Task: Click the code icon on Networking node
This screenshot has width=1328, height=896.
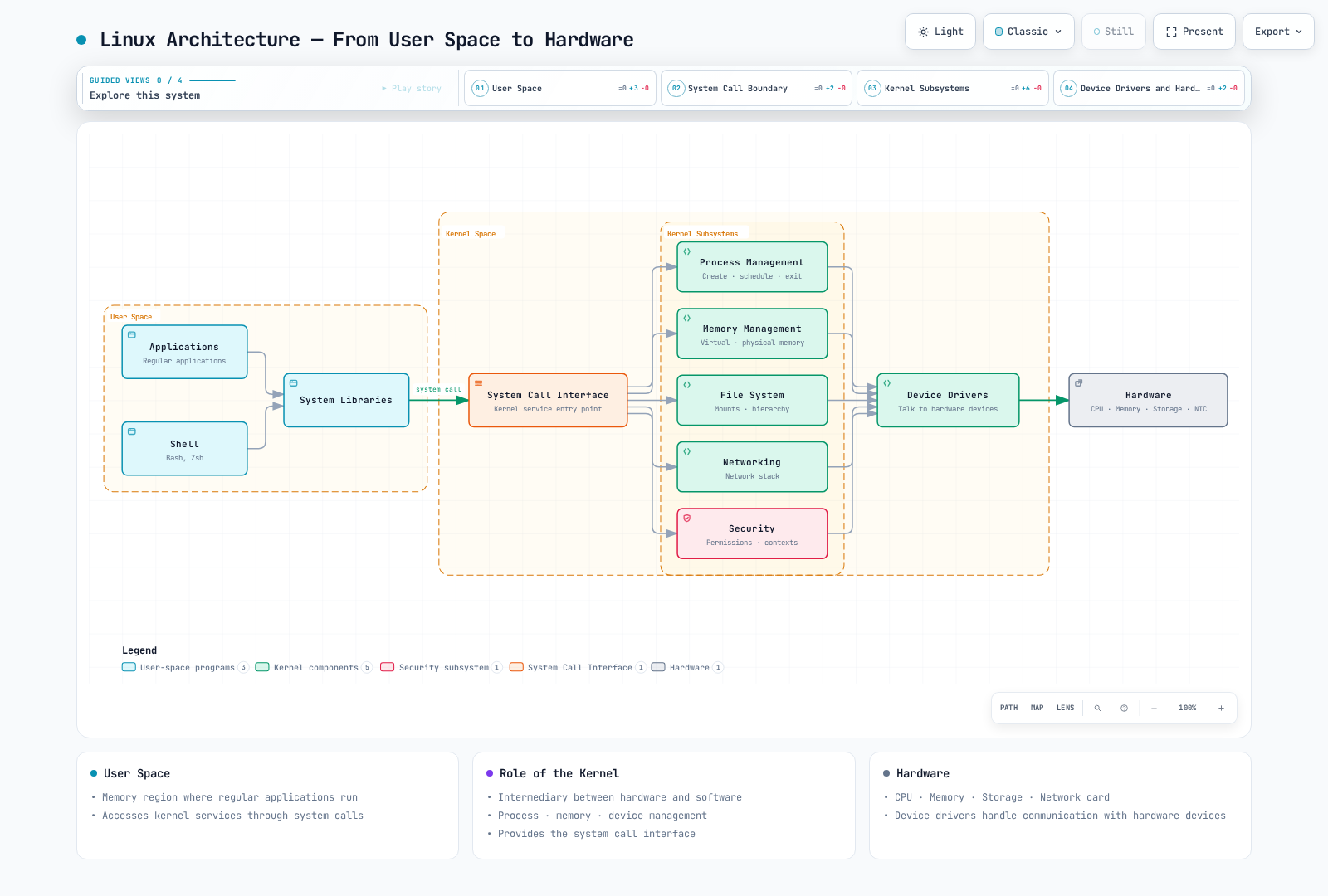Action: [x=687, y=451]
